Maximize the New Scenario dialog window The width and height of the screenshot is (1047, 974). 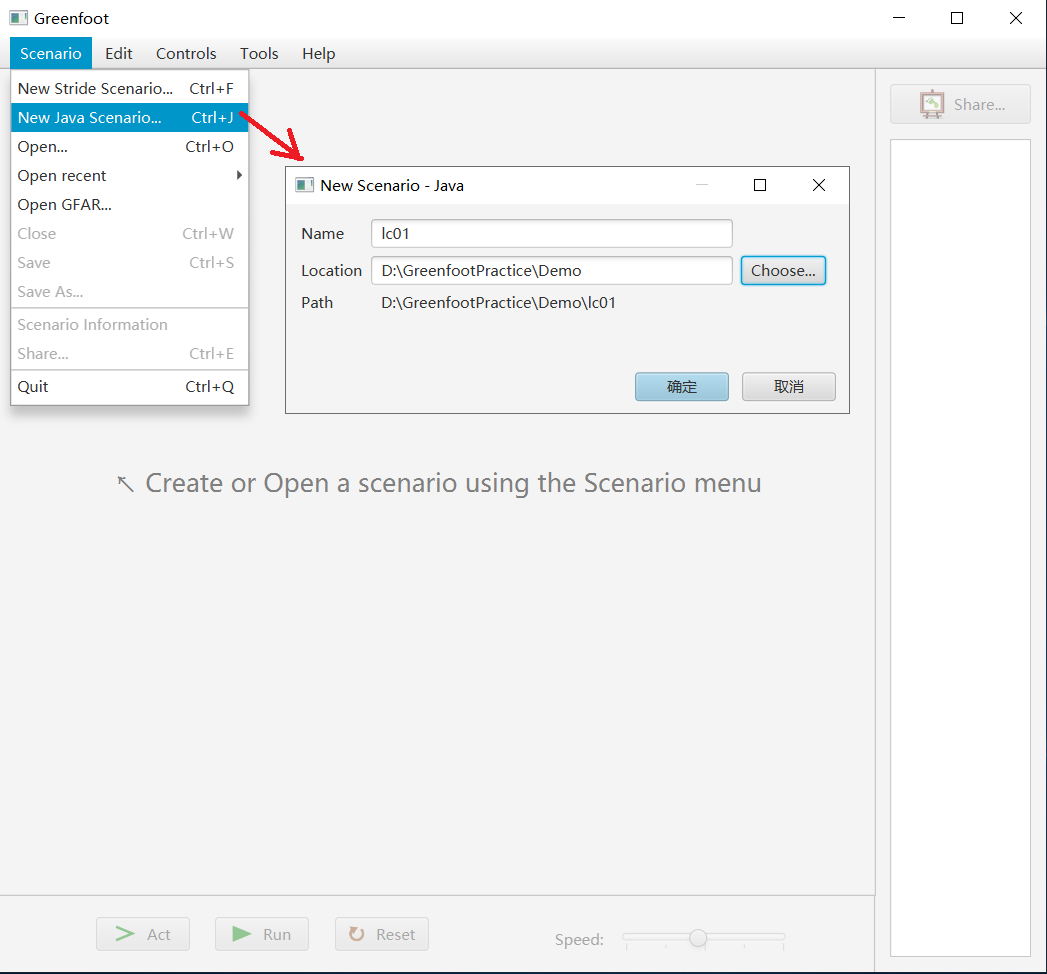tap(760, 185)
